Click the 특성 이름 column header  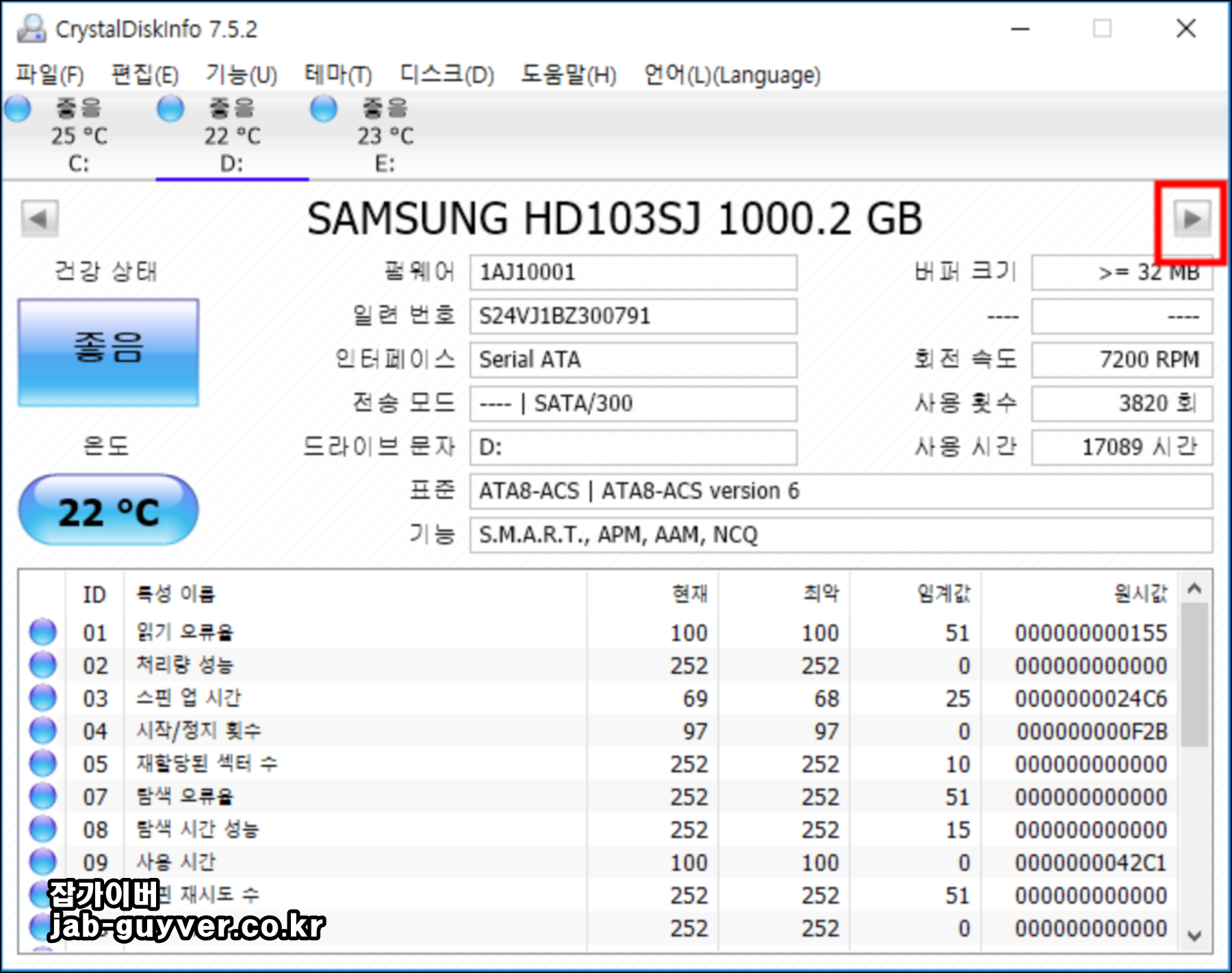pyautogui.click(x=355, y=594)
